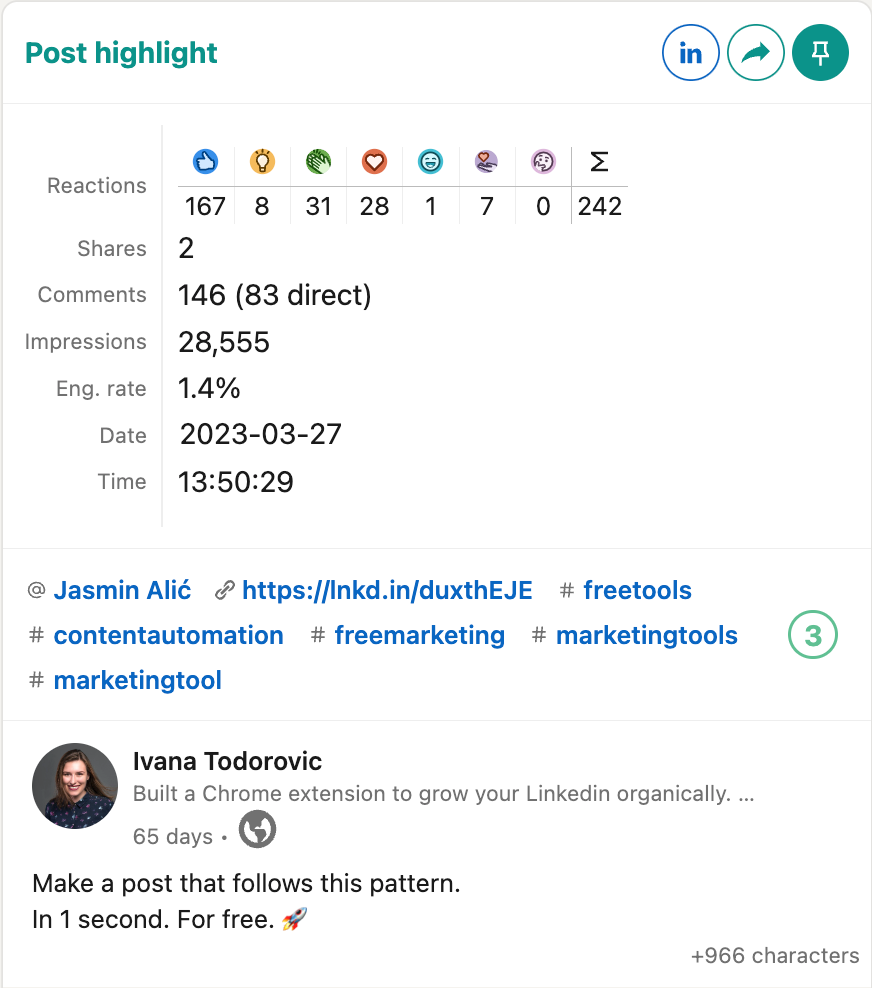
Task: Select the thumbs-up Like reaction icon
Action: click(x=205, y=161)
